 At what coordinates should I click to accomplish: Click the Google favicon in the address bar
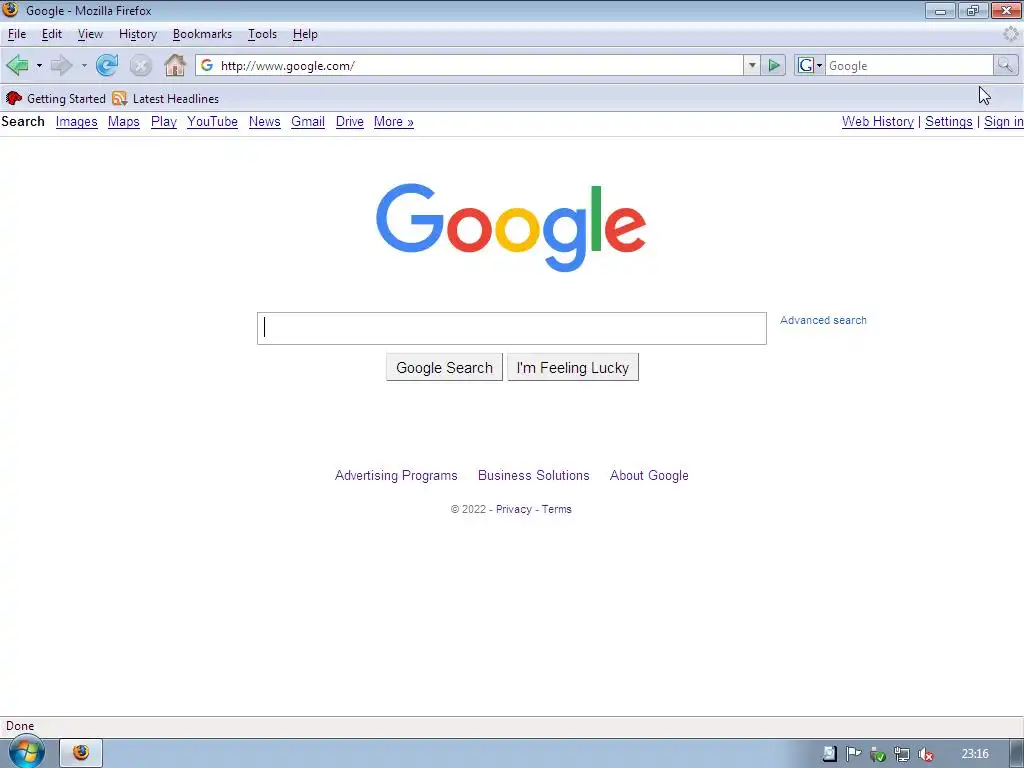pyautogui.click(x=207, y=65)
